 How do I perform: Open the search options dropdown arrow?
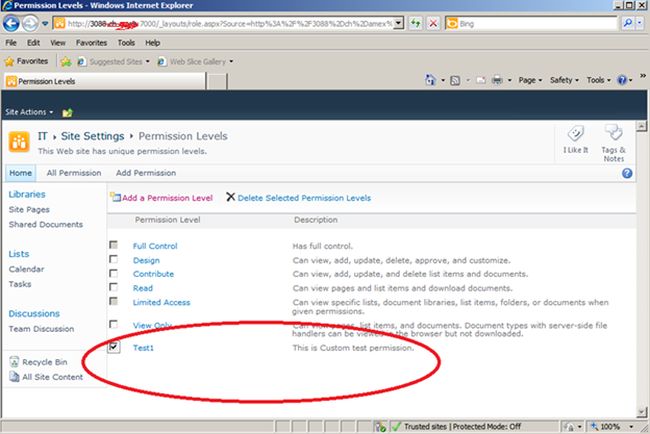(640, 23)
